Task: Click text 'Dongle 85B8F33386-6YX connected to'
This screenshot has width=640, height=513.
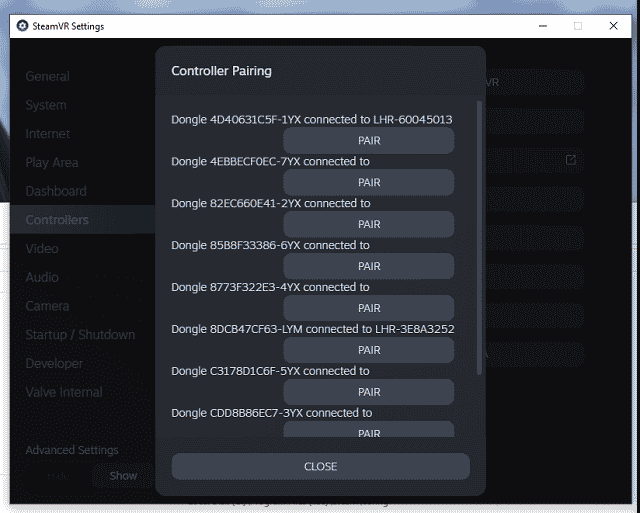Action: (x=270, y=245)
